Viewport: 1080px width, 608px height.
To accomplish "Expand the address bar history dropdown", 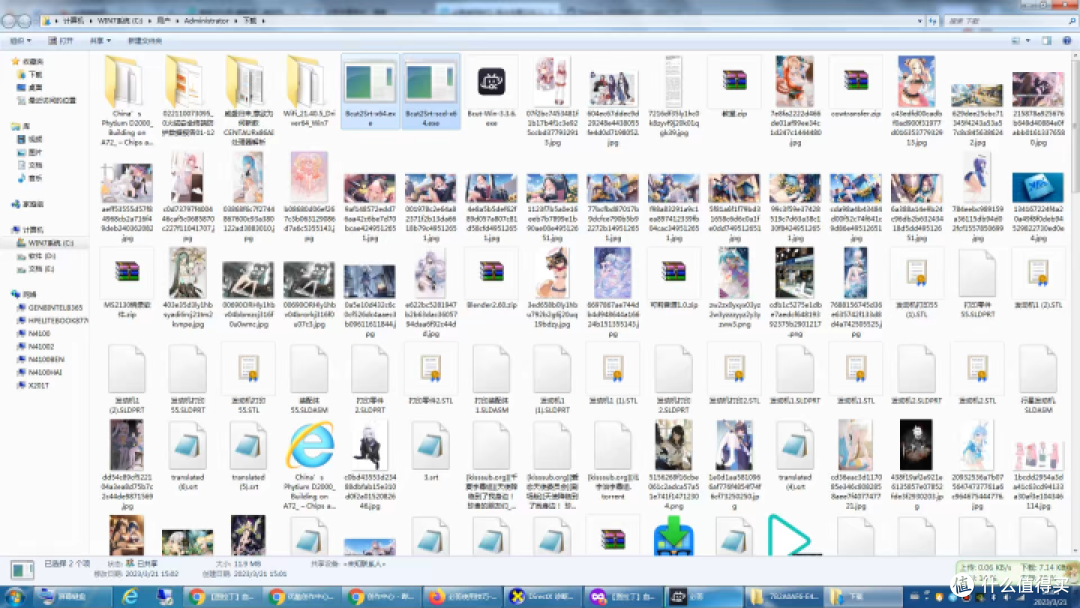I will [920, 21].
